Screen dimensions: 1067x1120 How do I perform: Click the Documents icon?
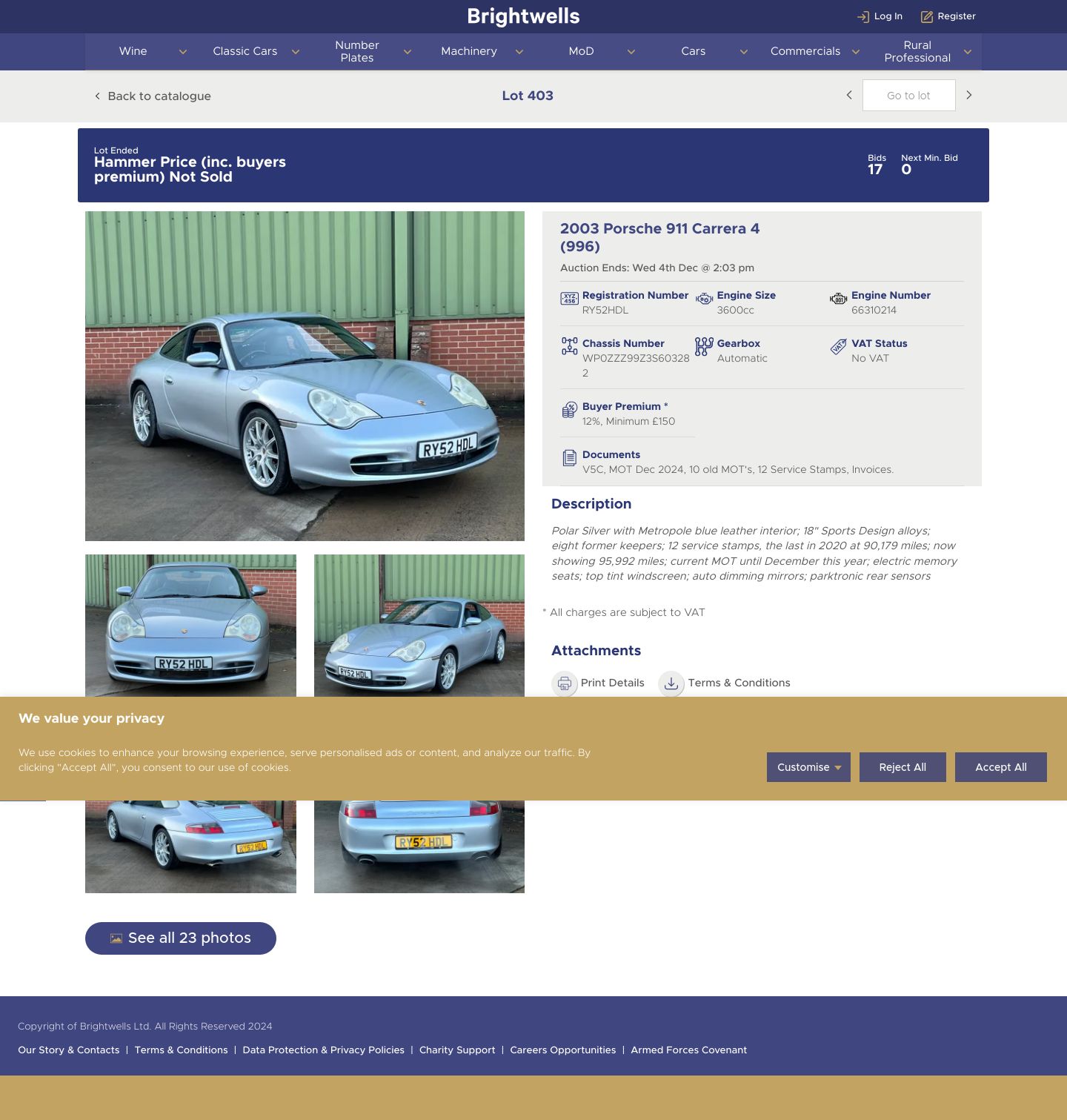tap(569, 458)
